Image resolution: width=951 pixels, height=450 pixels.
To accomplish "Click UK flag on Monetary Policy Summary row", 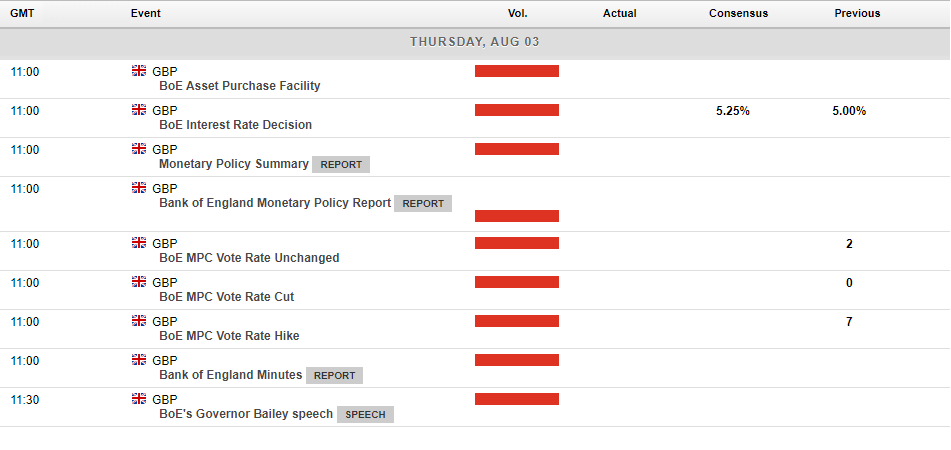I will [139, 149].
